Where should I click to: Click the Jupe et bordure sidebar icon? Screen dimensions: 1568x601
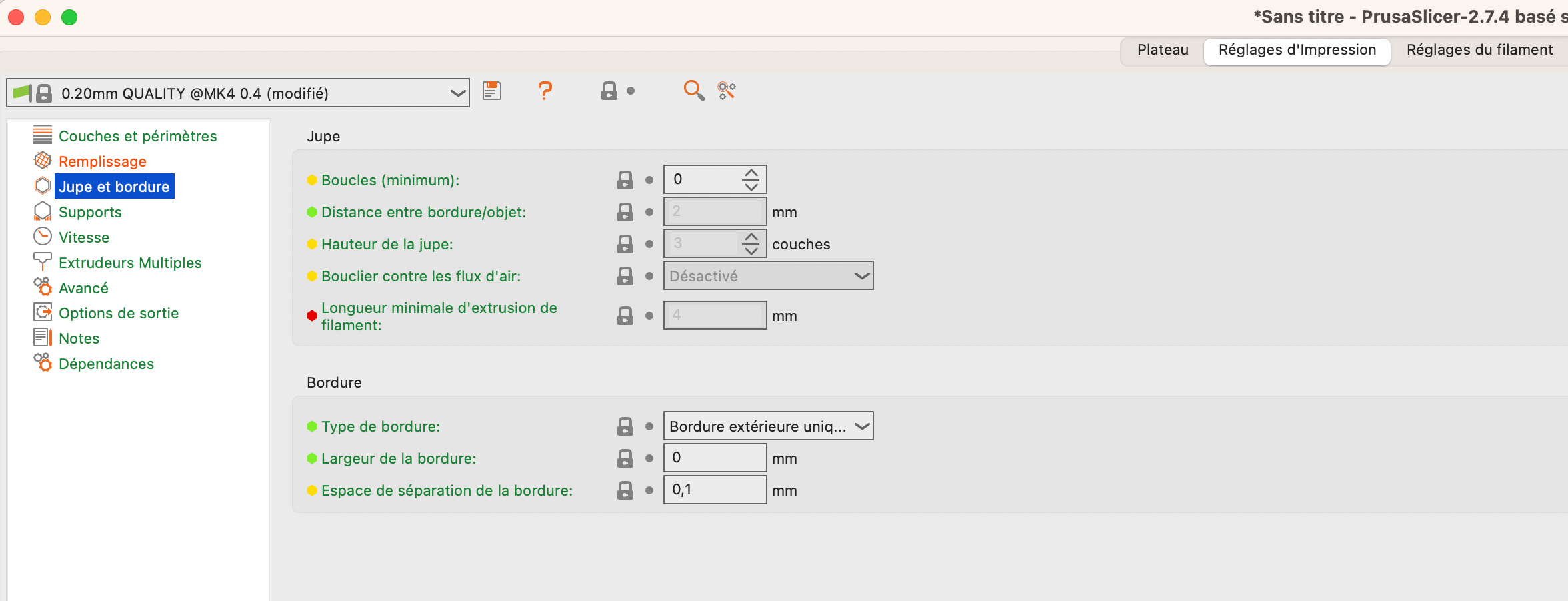point(43,186)
